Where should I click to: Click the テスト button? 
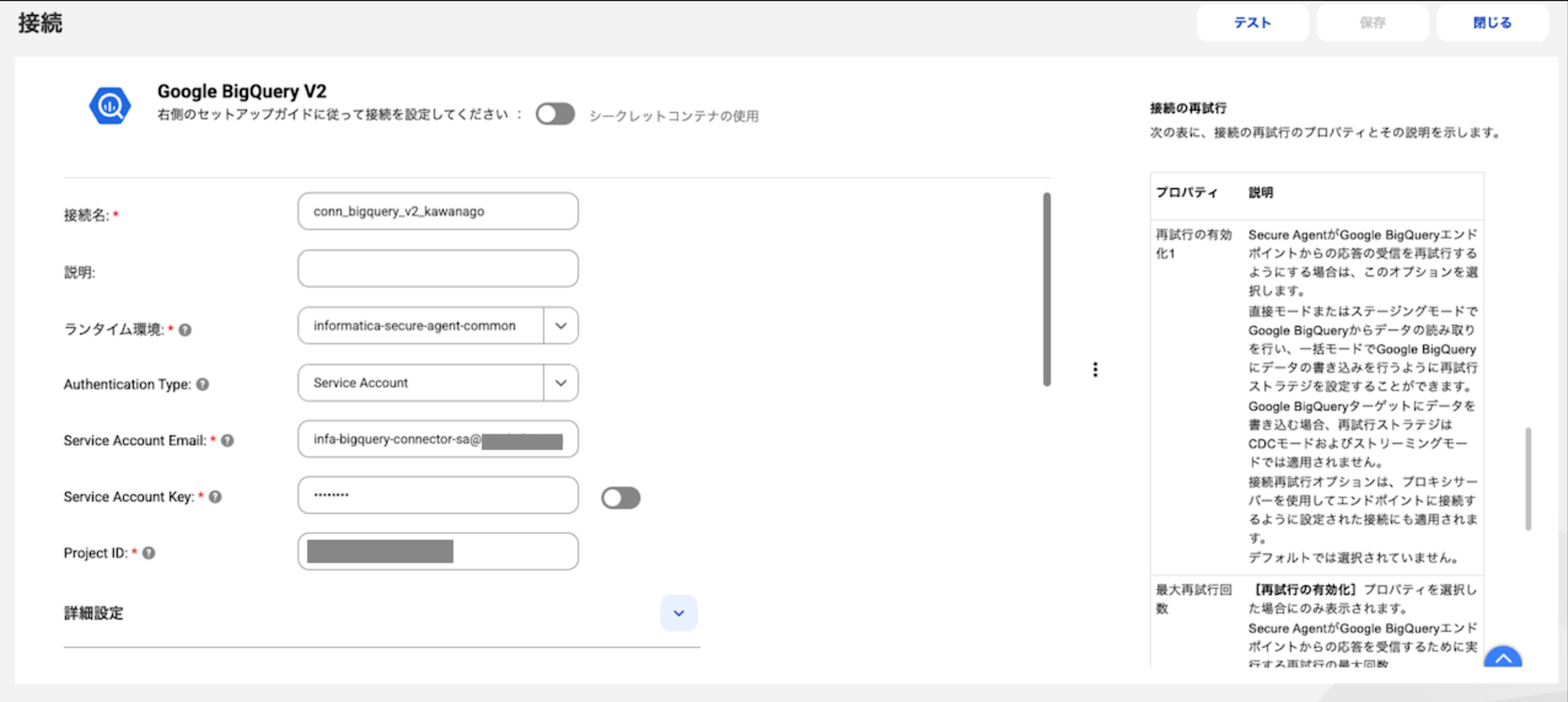pyautogui.click(x=1252, y=23)
